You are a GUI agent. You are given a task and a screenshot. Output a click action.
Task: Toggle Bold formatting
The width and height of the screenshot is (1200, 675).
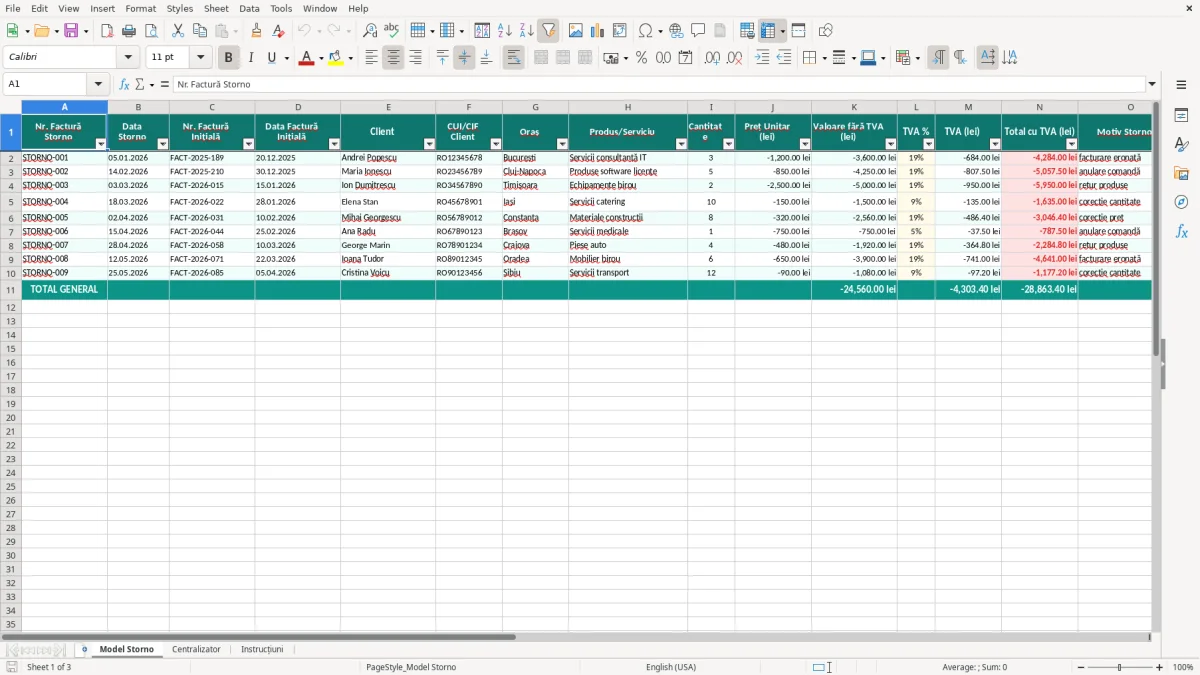[229, 58]
